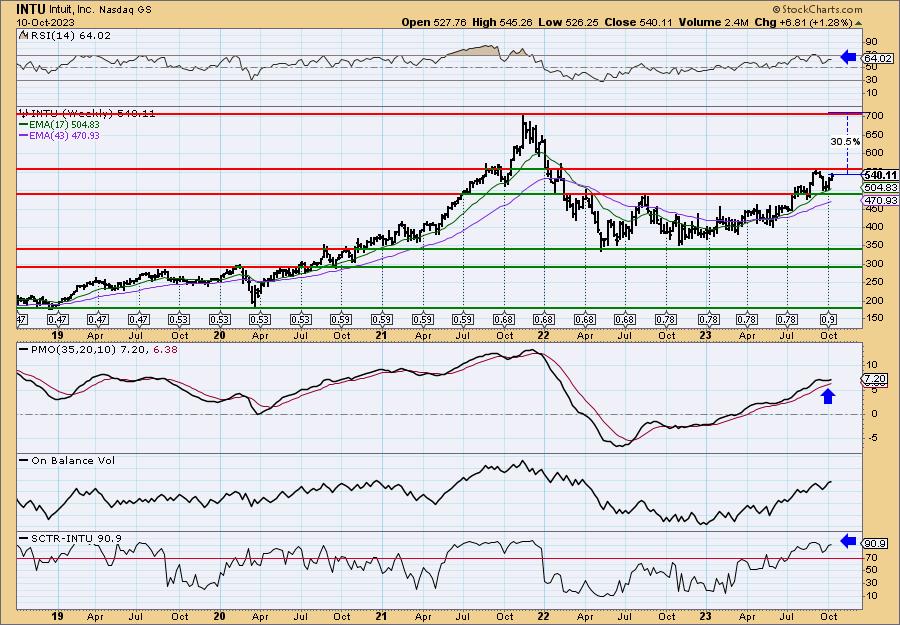Click the EMA(43) 470.93 legend text

65,135
